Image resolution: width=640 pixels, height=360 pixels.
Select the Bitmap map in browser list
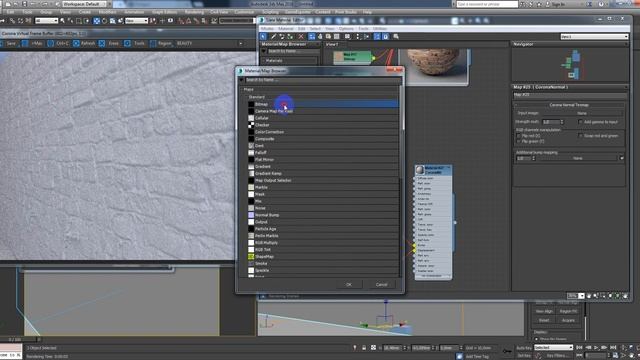pos(322,104)
